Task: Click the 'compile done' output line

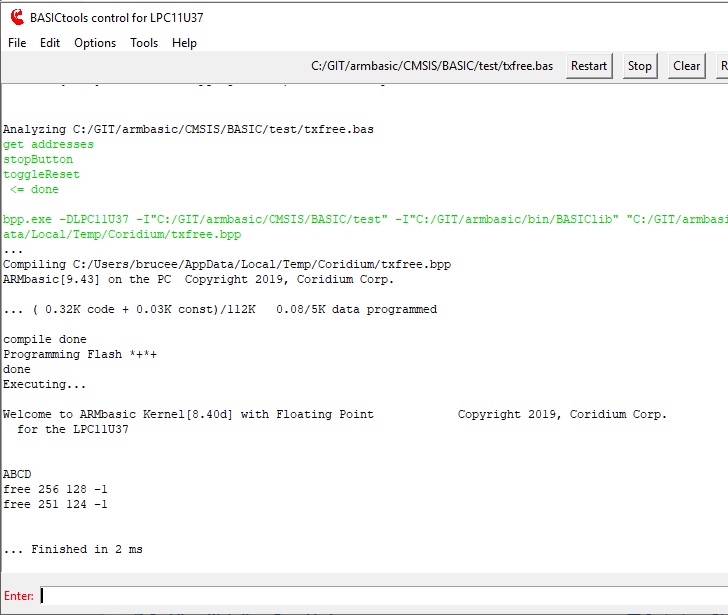Action: (45, 340)
